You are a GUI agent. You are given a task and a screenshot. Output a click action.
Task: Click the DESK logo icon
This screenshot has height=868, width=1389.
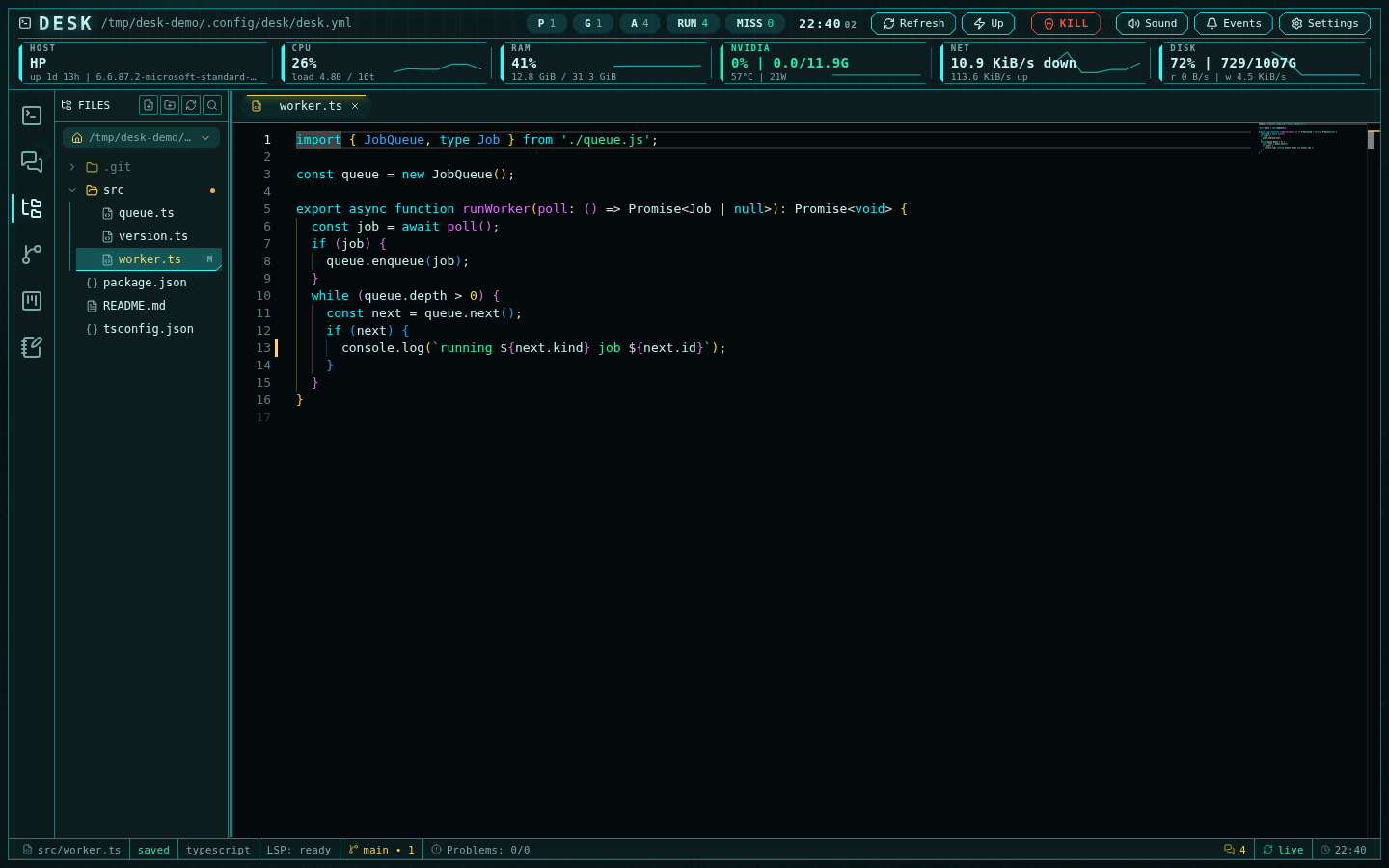coord(25,23)
